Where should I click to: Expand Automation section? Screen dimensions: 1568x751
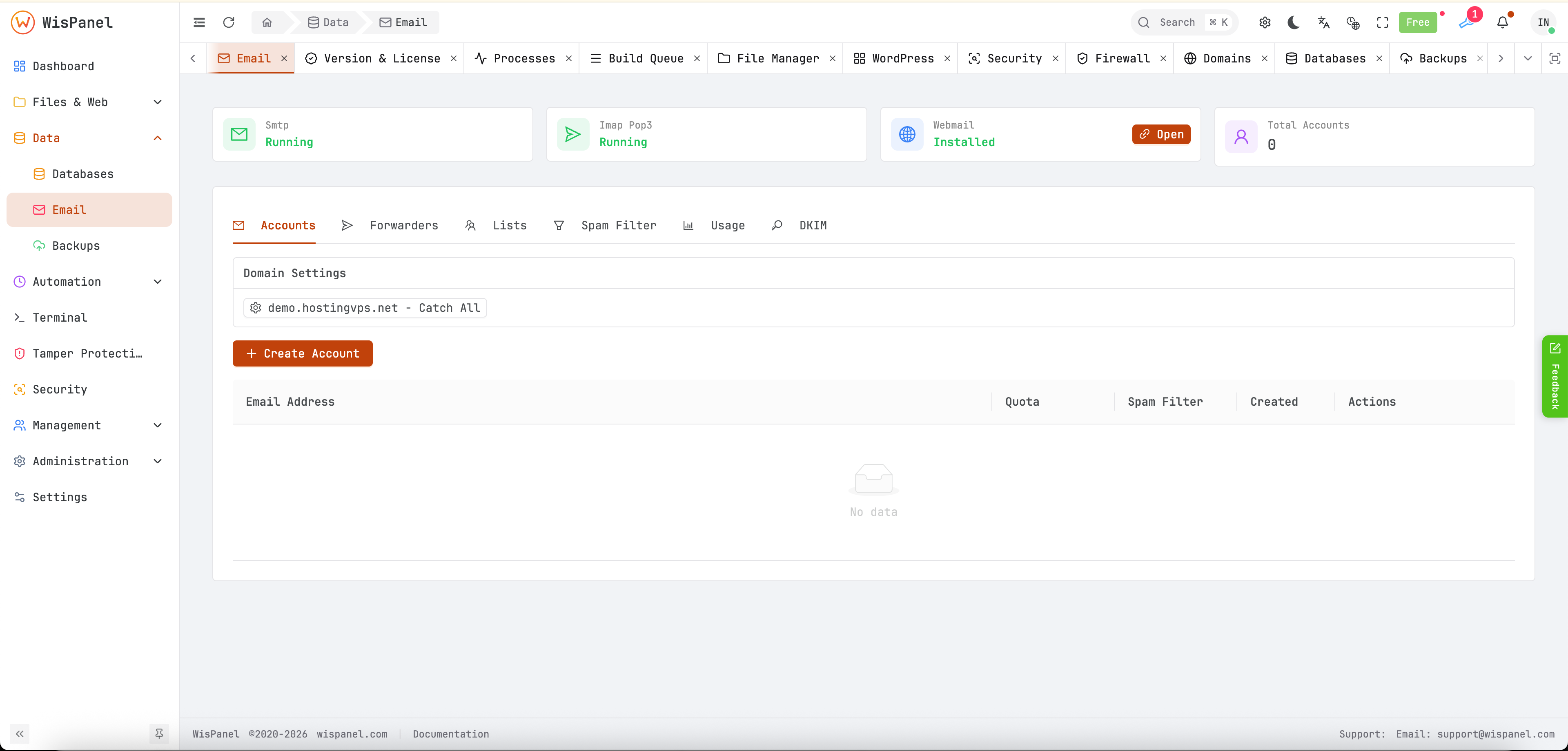[x=89, y=281]
